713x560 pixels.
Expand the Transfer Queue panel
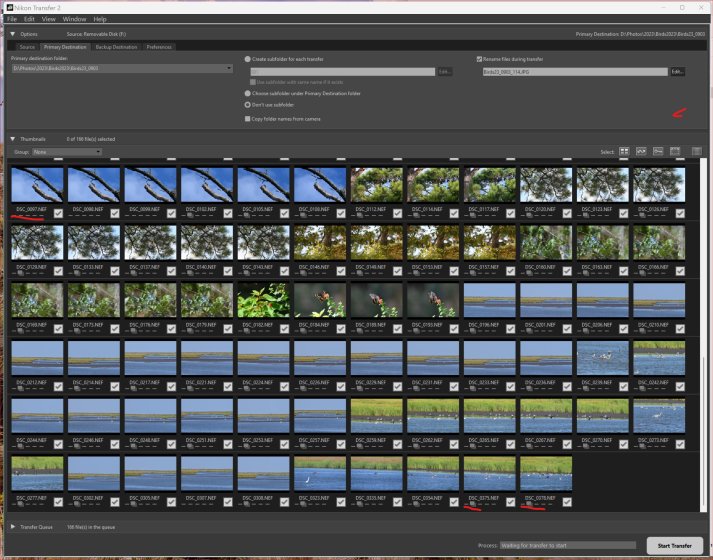coord(13,526)
